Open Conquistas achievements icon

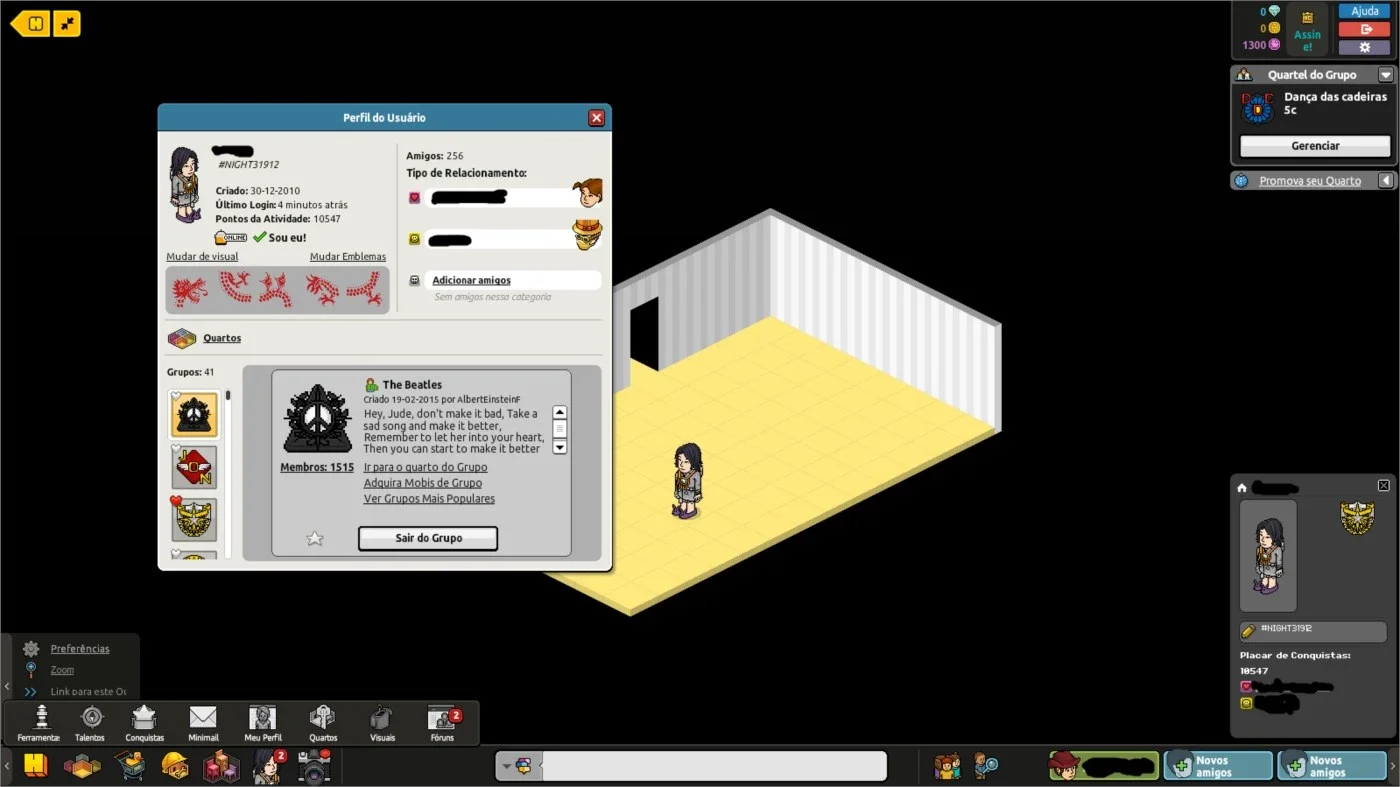144,717
